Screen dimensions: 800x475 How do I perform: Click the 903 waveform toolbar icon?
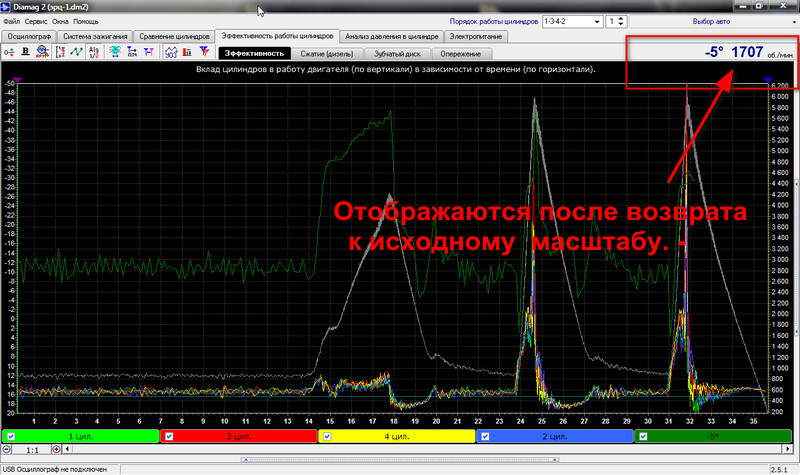(x=171, y=52)
